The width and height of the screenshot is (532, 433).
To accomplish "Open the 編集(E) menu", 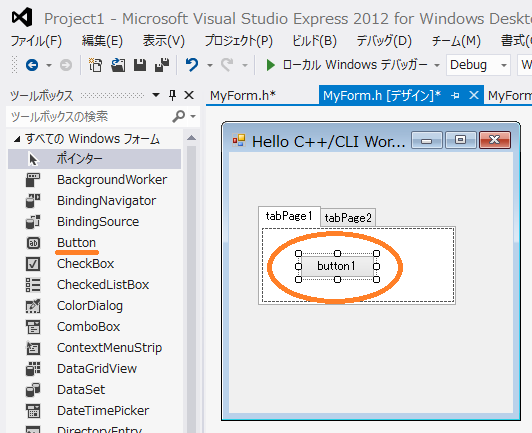I will tap(102, 41).
